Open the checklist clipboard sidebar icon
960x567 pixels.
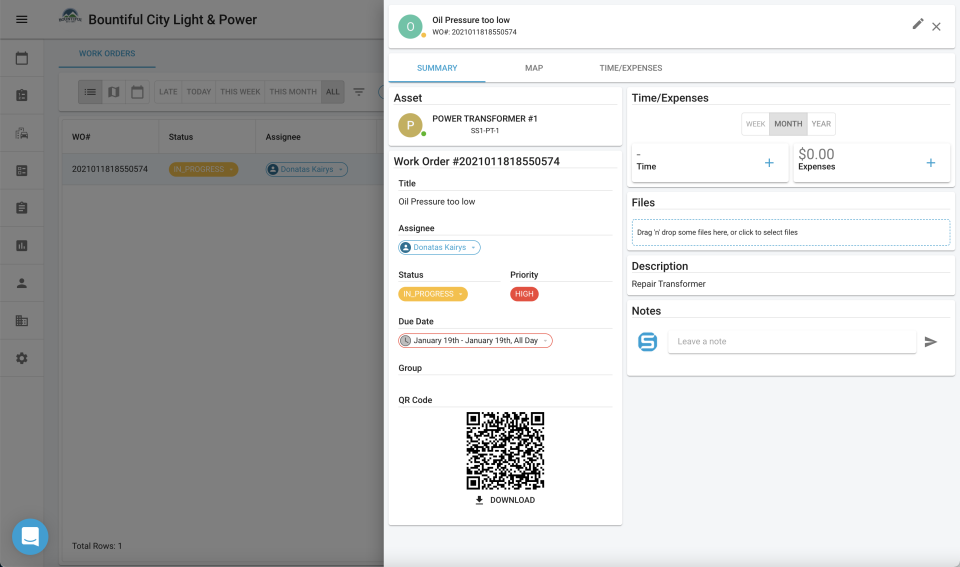pyautogui.click(x=21, y=208)
